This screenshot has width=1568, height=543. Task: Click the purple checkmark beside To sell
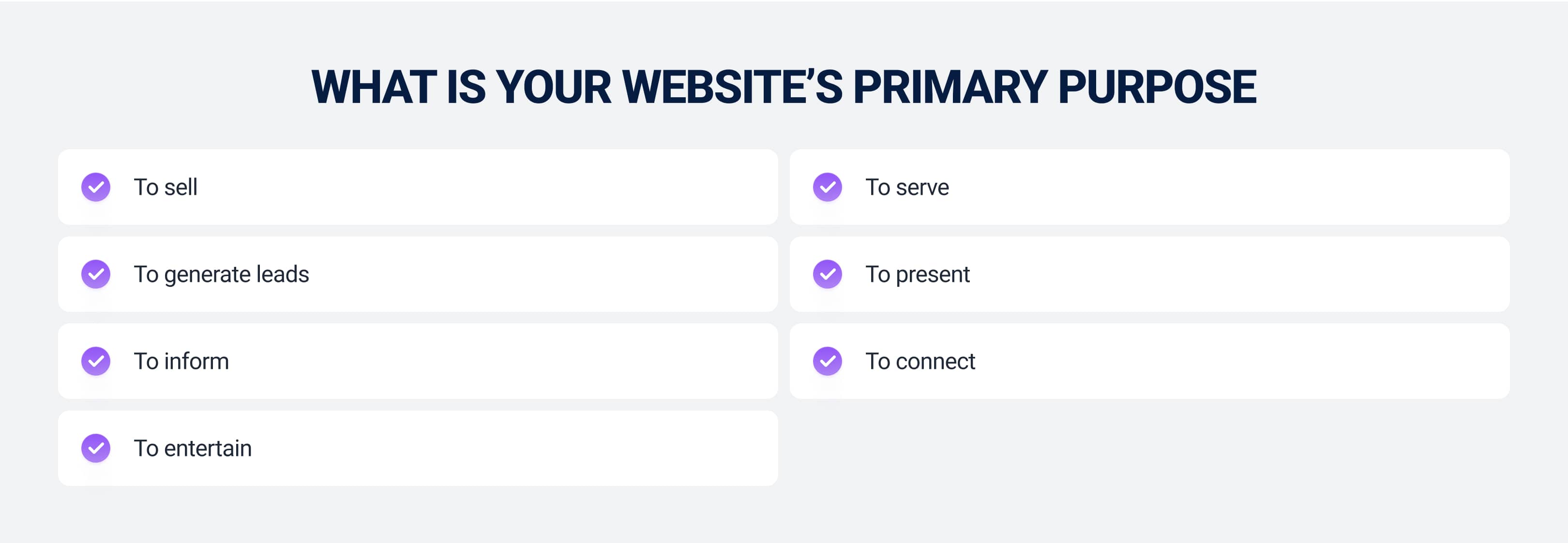[95, 187]
